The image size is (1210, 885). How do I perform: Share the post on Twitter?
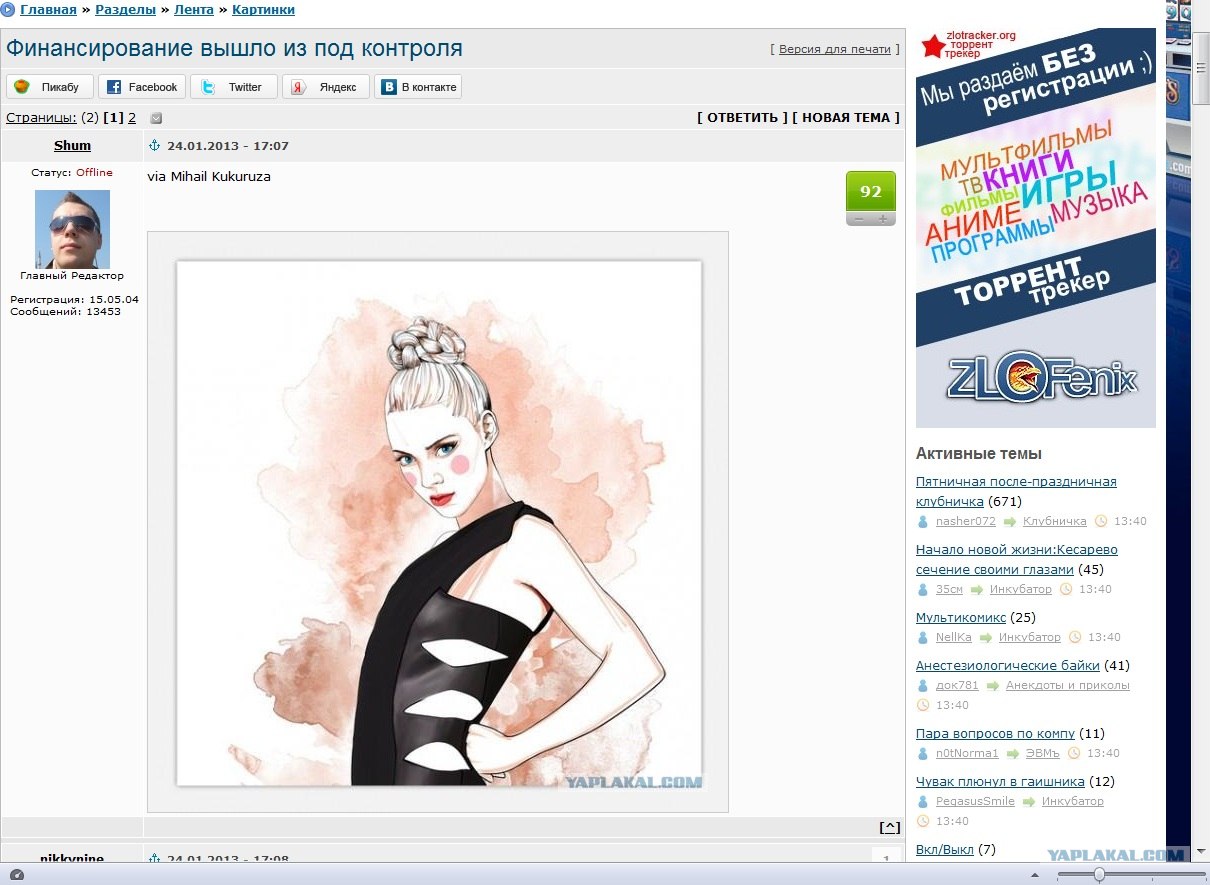tap(233, 87)
